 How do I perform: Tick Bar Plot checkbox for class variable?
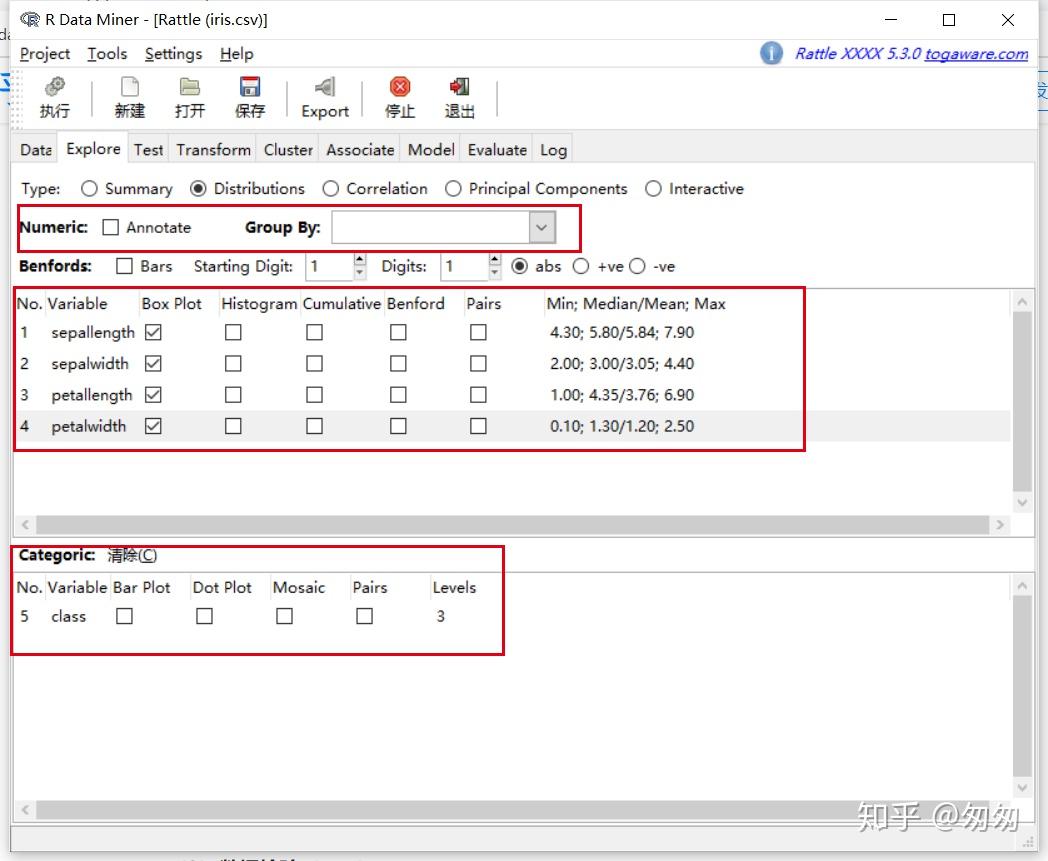click(x=124, y=617)
